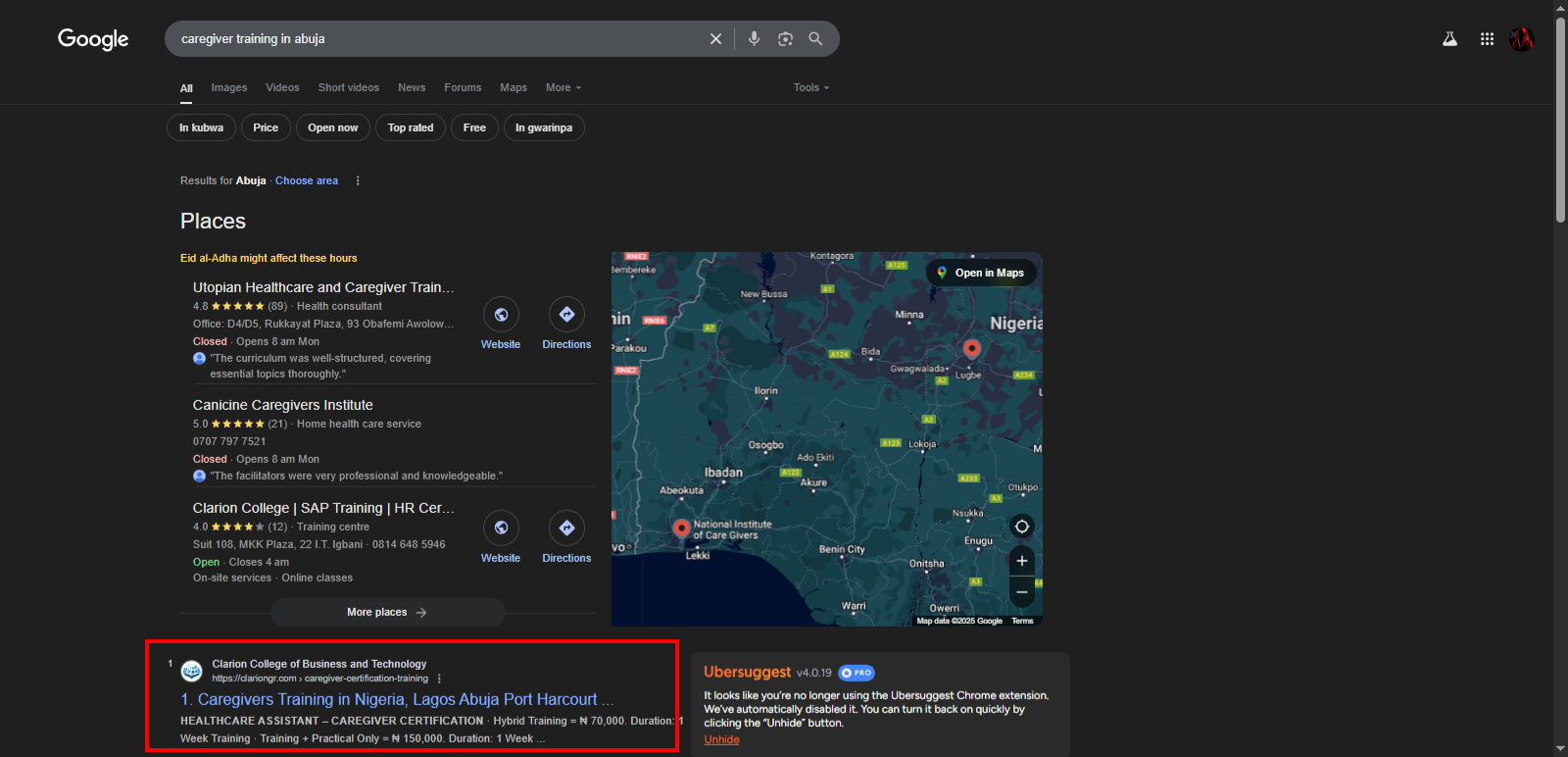Apply the Open now filter chip
1568x757 pixels.
333,127
